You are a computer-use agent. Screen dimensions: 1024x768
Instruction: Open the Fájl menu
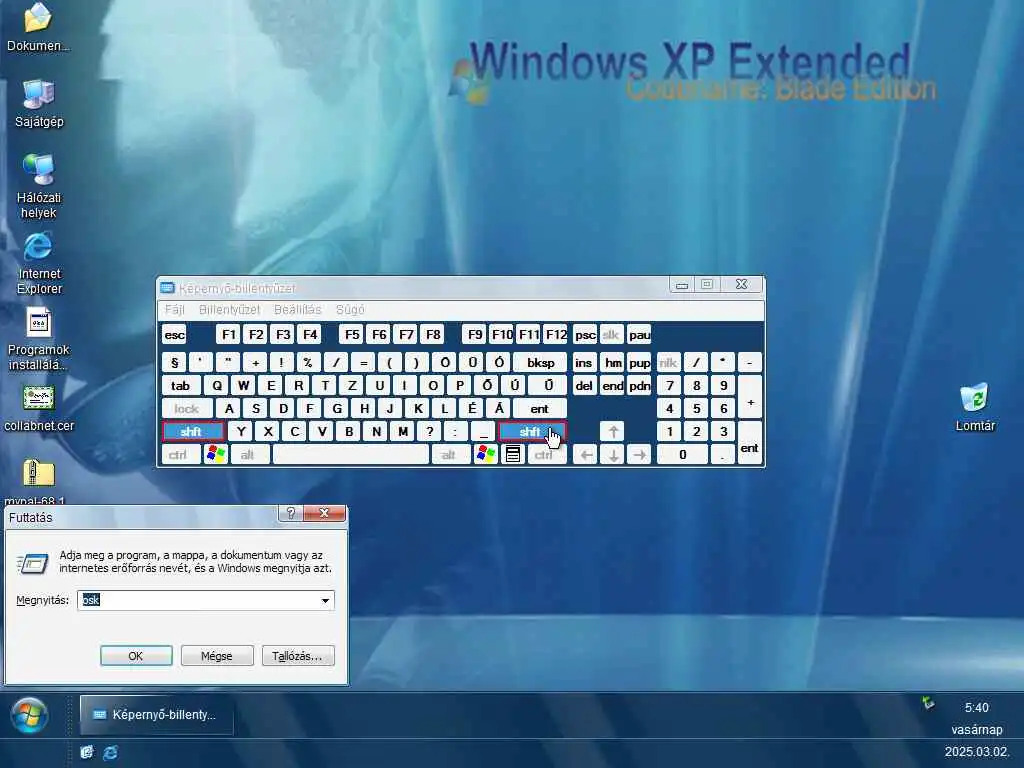(x=174, y=310)
